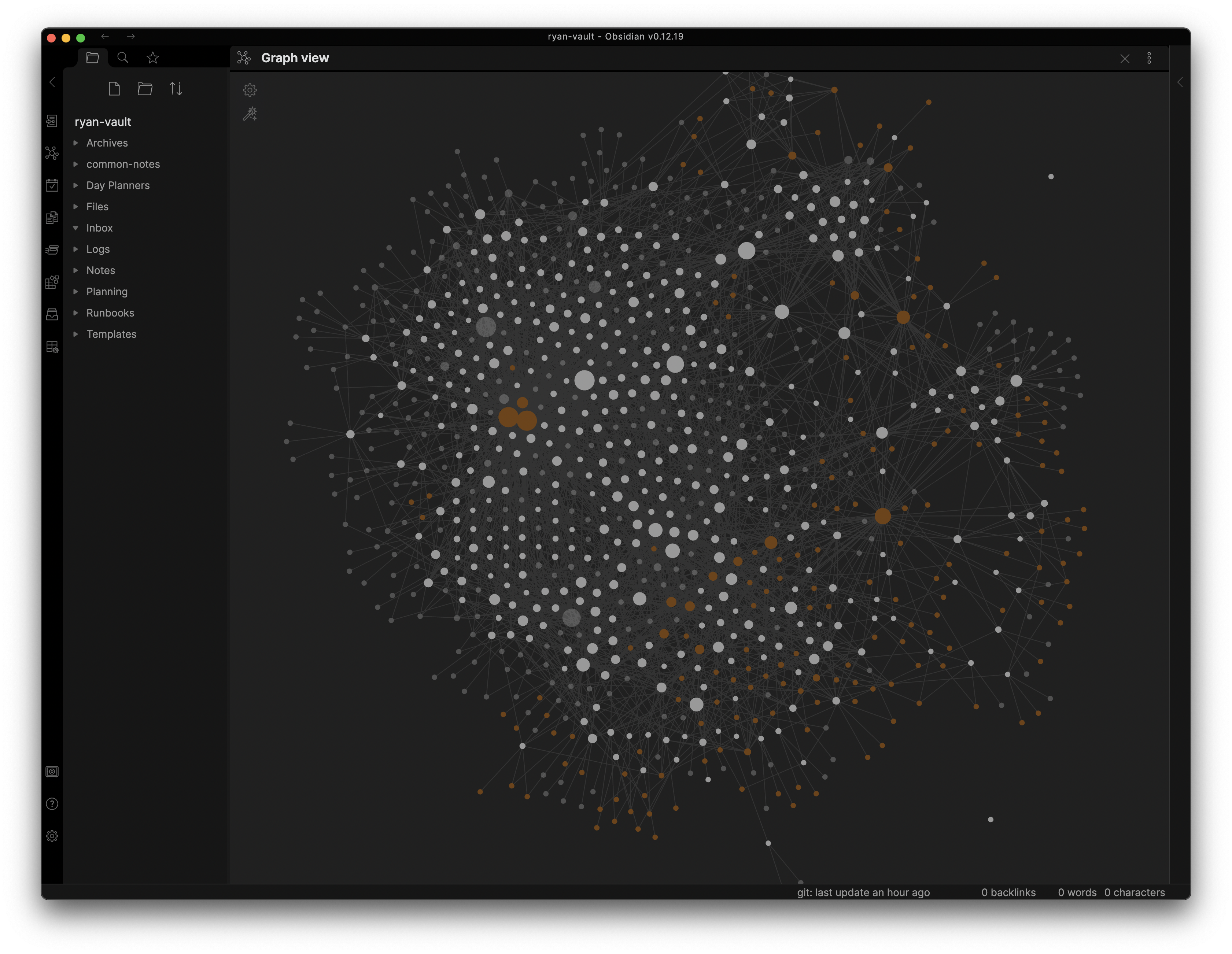Viewport: 1232px width, 954px height.
Task: Click the git last update status
Action: (x=863, y=892)
